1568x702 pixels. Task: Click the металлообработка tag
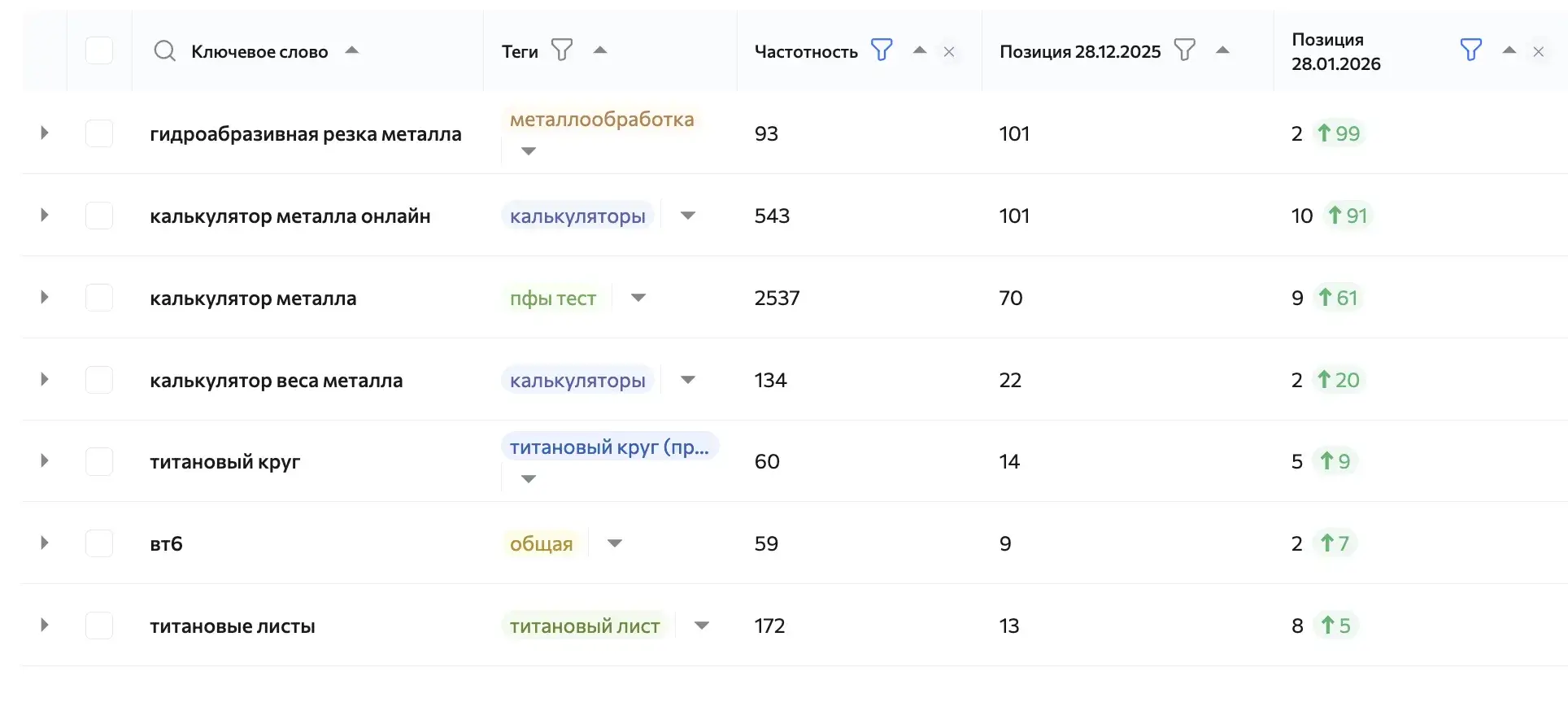[x=602, y=120]
